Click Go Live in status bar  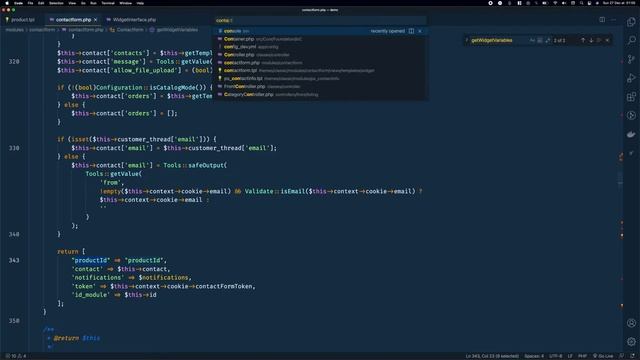tap(603, 356)
